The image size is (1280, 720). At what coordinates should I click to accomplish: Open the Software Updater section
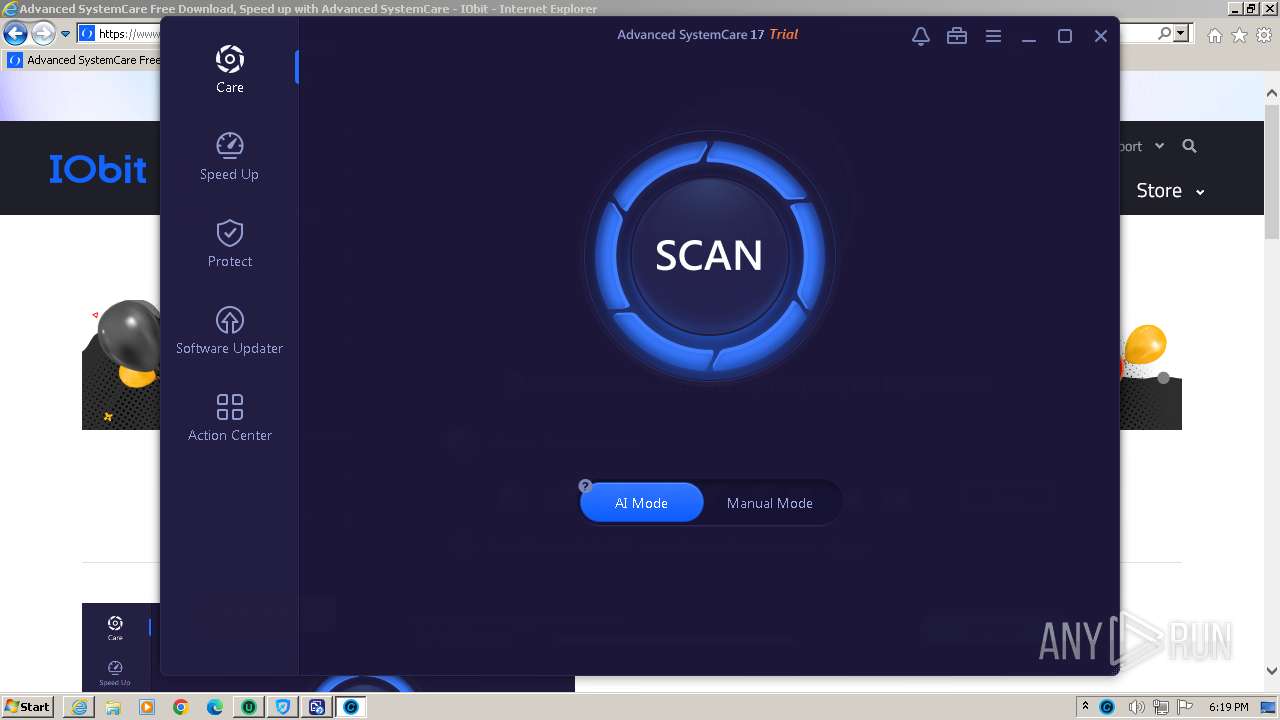229,330
